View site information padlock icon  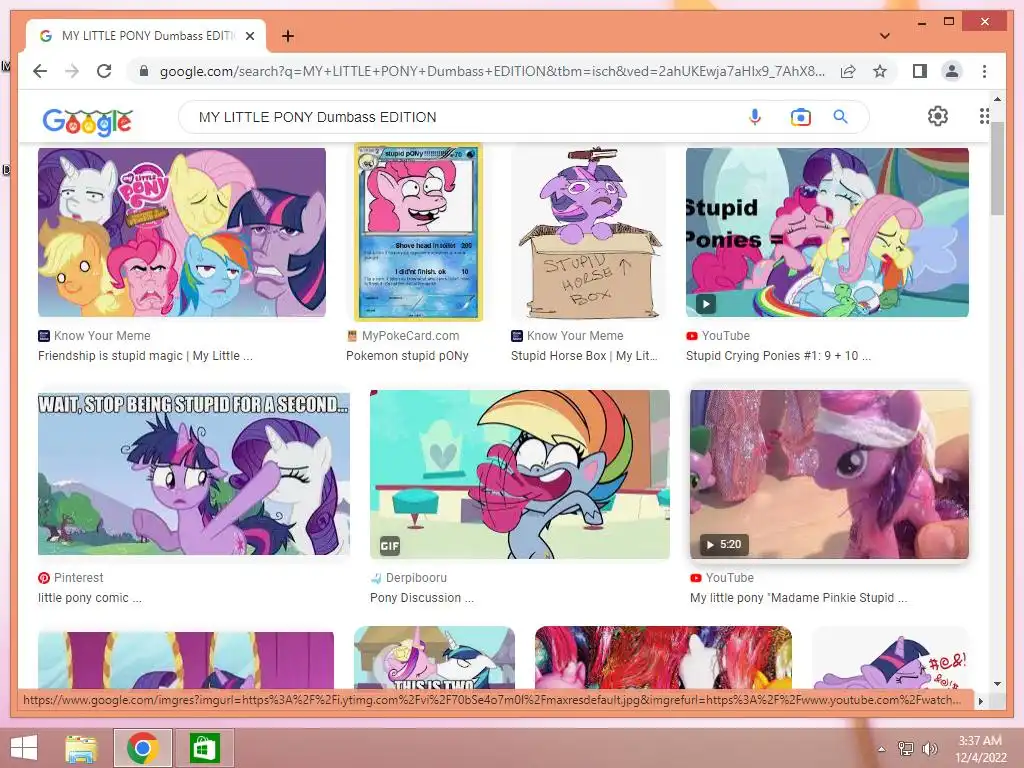pyautogui.click(x=144, y=71)
